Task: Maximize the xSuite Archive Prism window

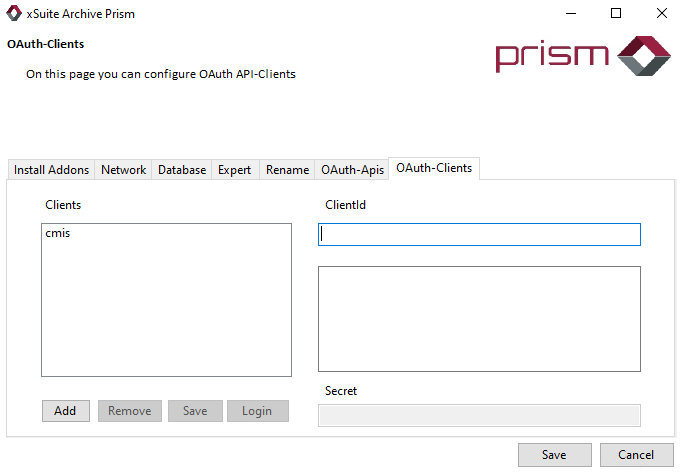Action: click(616, 14)
